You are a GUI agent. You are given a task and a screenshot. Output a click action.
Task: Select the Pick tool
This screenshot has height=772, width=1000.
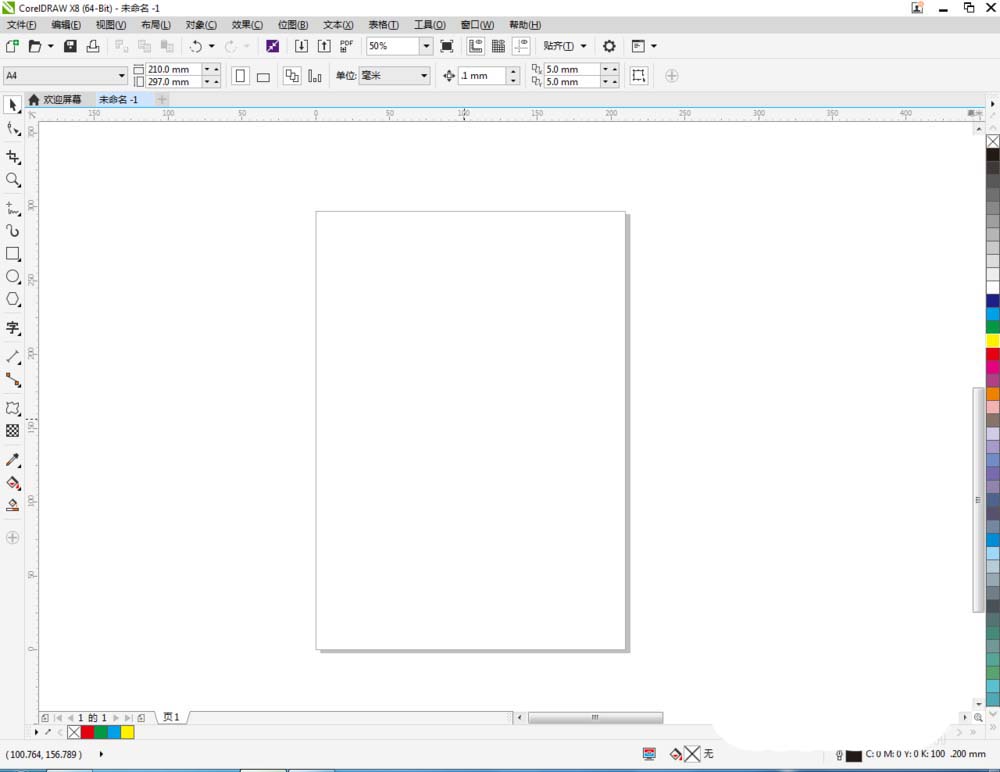click(13, 105)
